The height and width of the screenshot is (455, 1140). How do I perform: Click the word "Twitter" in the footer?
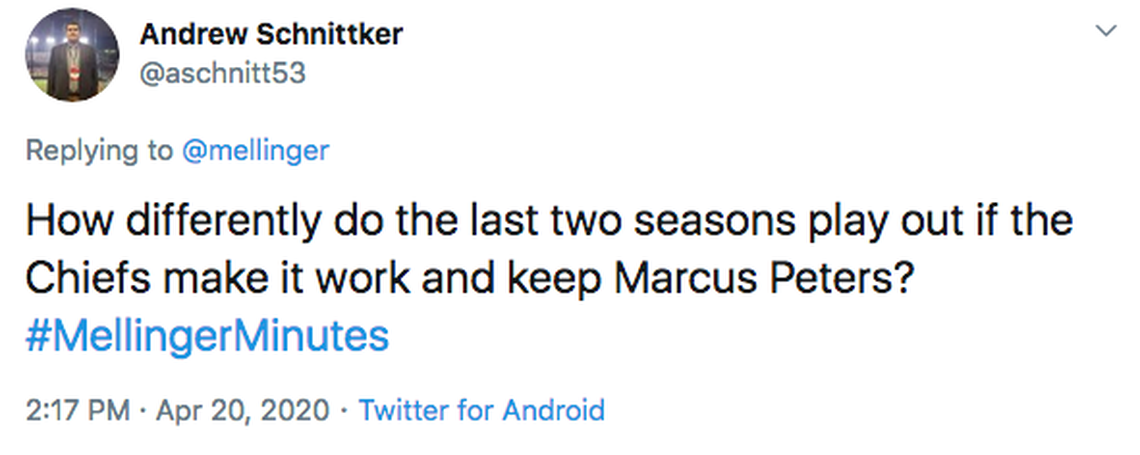(403, 410)
